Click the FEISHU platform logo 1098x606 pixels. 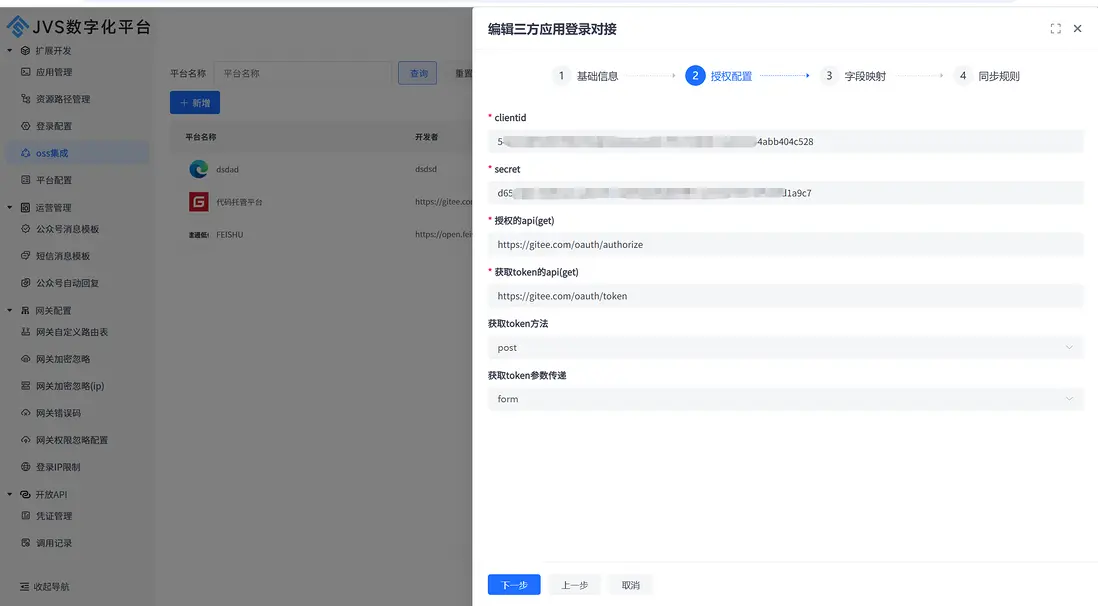199,235
